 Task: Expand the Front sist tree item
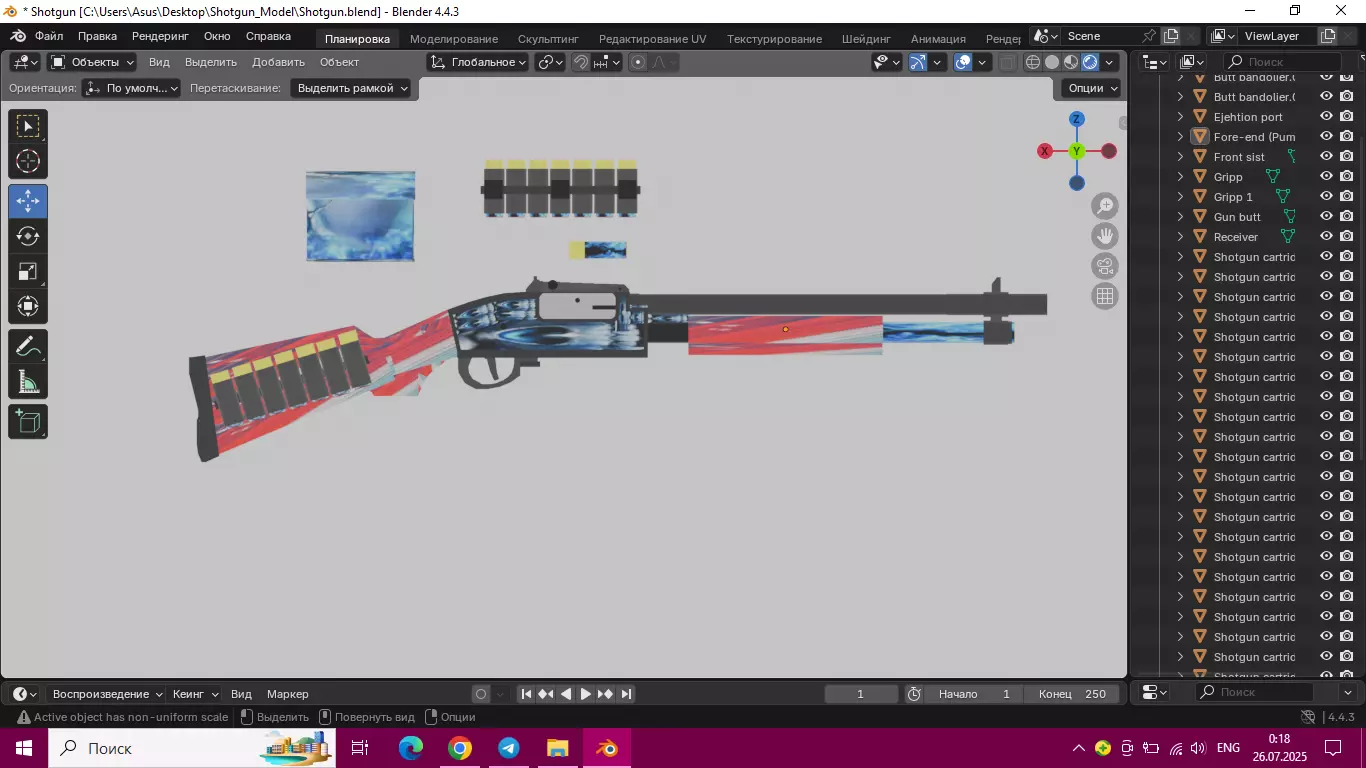coord(1180,157)
